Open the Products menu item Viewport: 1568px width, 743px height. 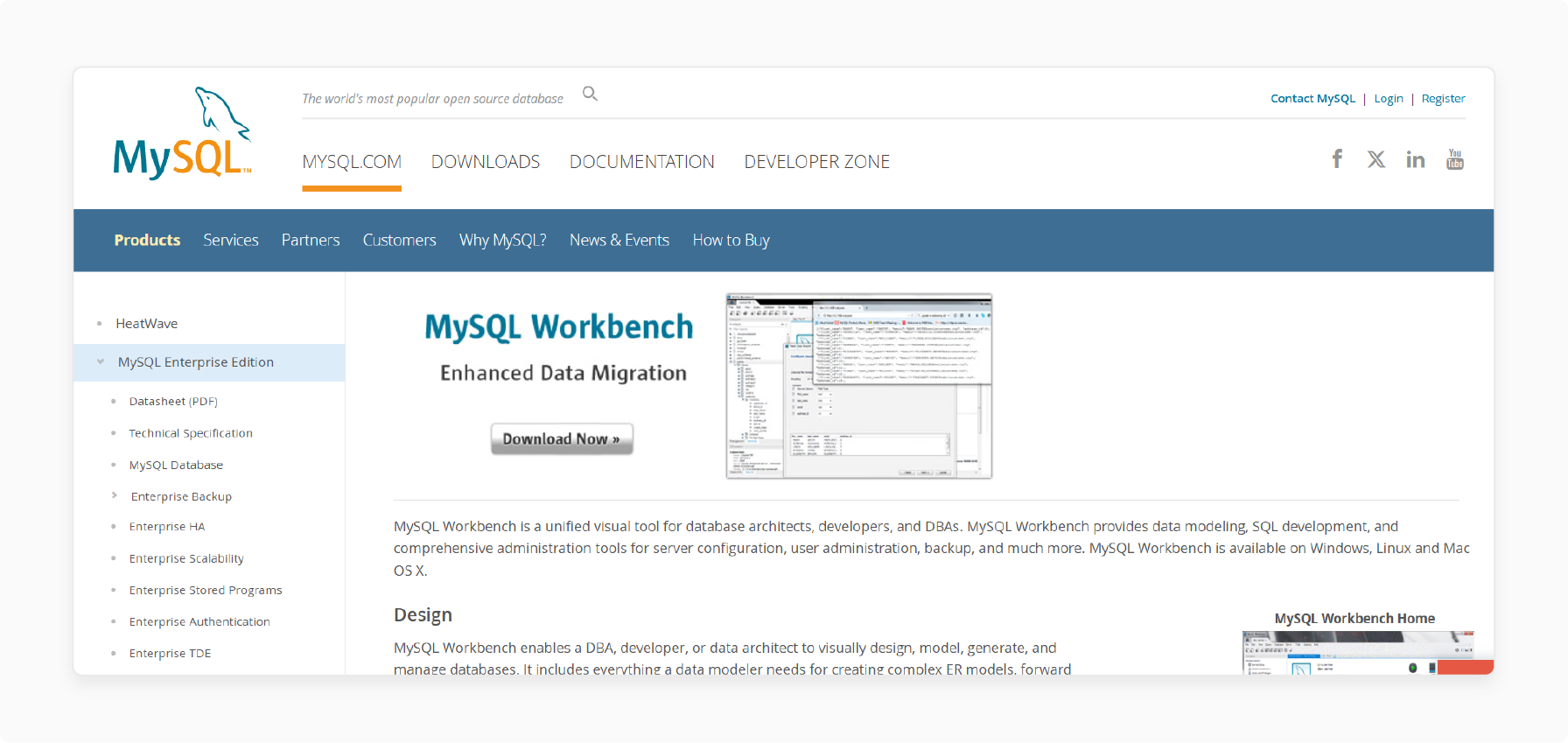tap(147, 240)
